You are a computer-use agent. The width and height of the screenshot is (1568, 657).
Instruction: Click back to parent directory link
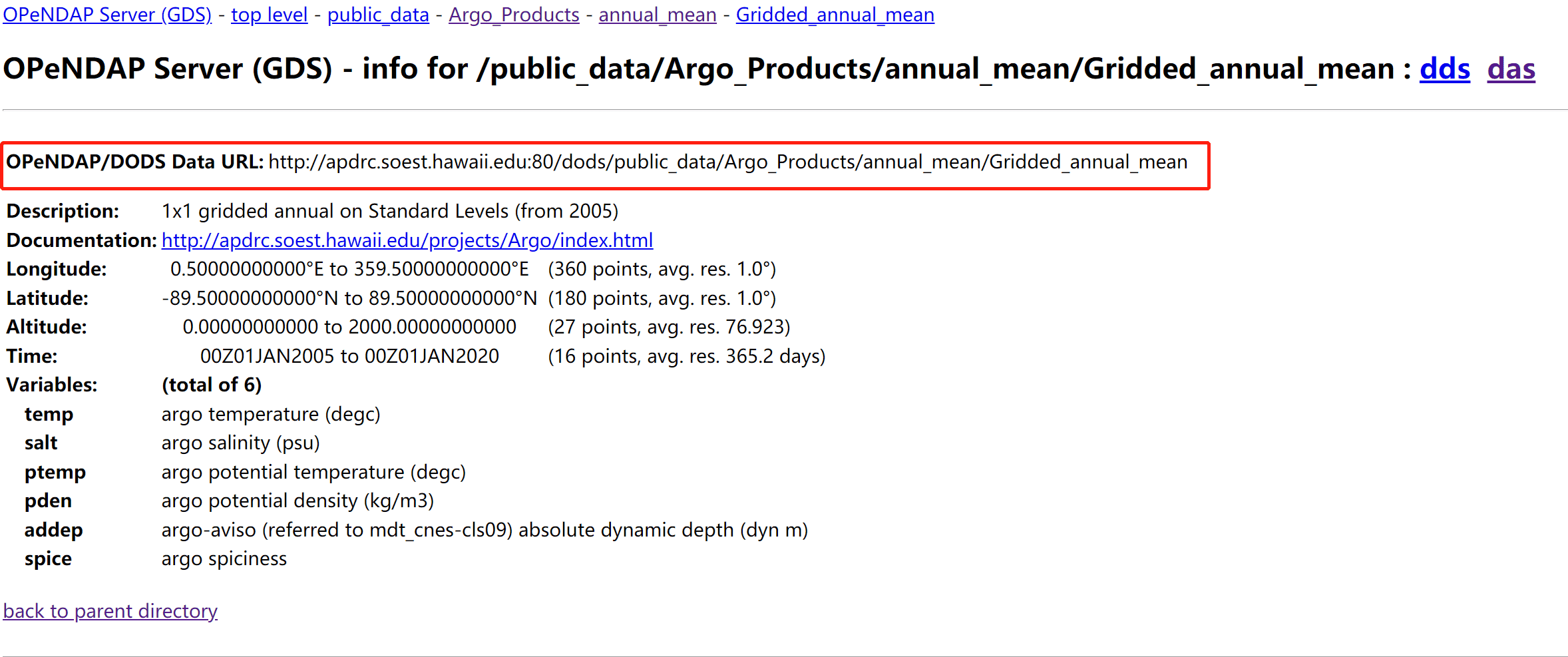point(110,611)
